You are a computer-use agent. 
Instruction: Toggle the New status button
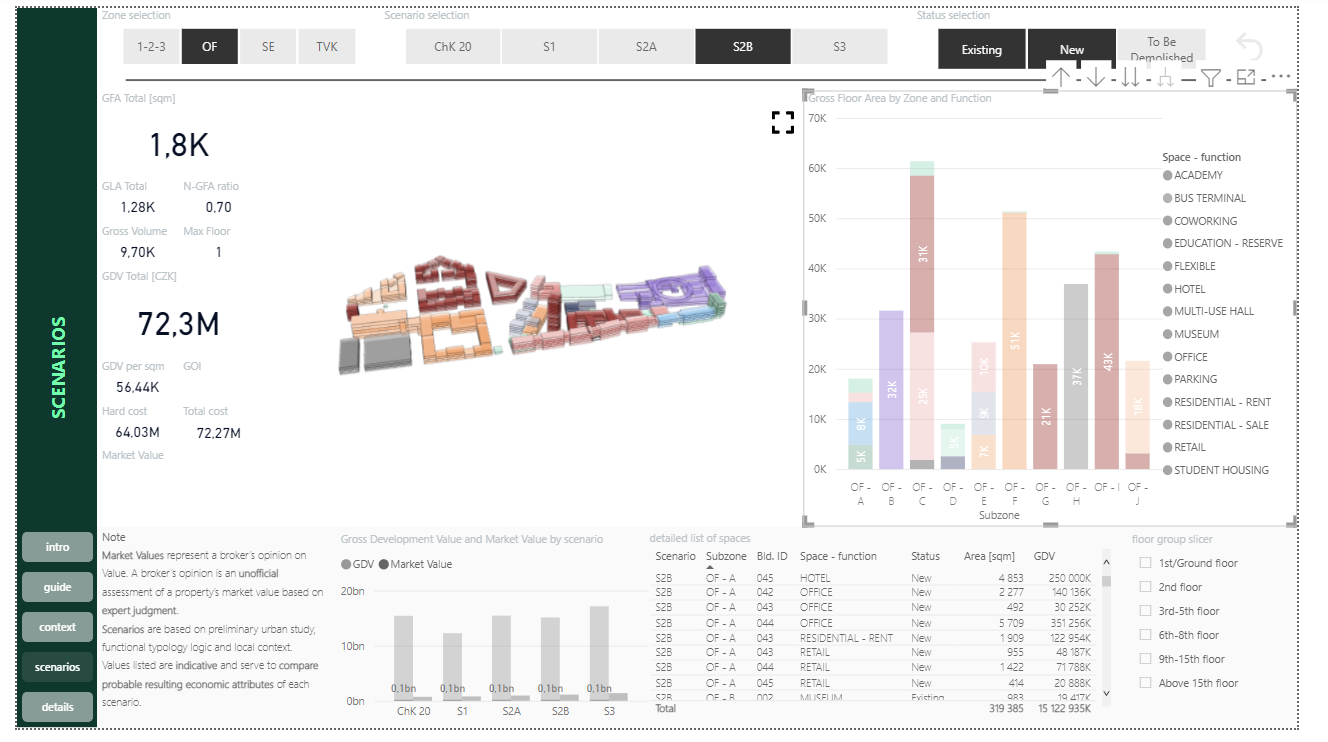pos(1072,49)
